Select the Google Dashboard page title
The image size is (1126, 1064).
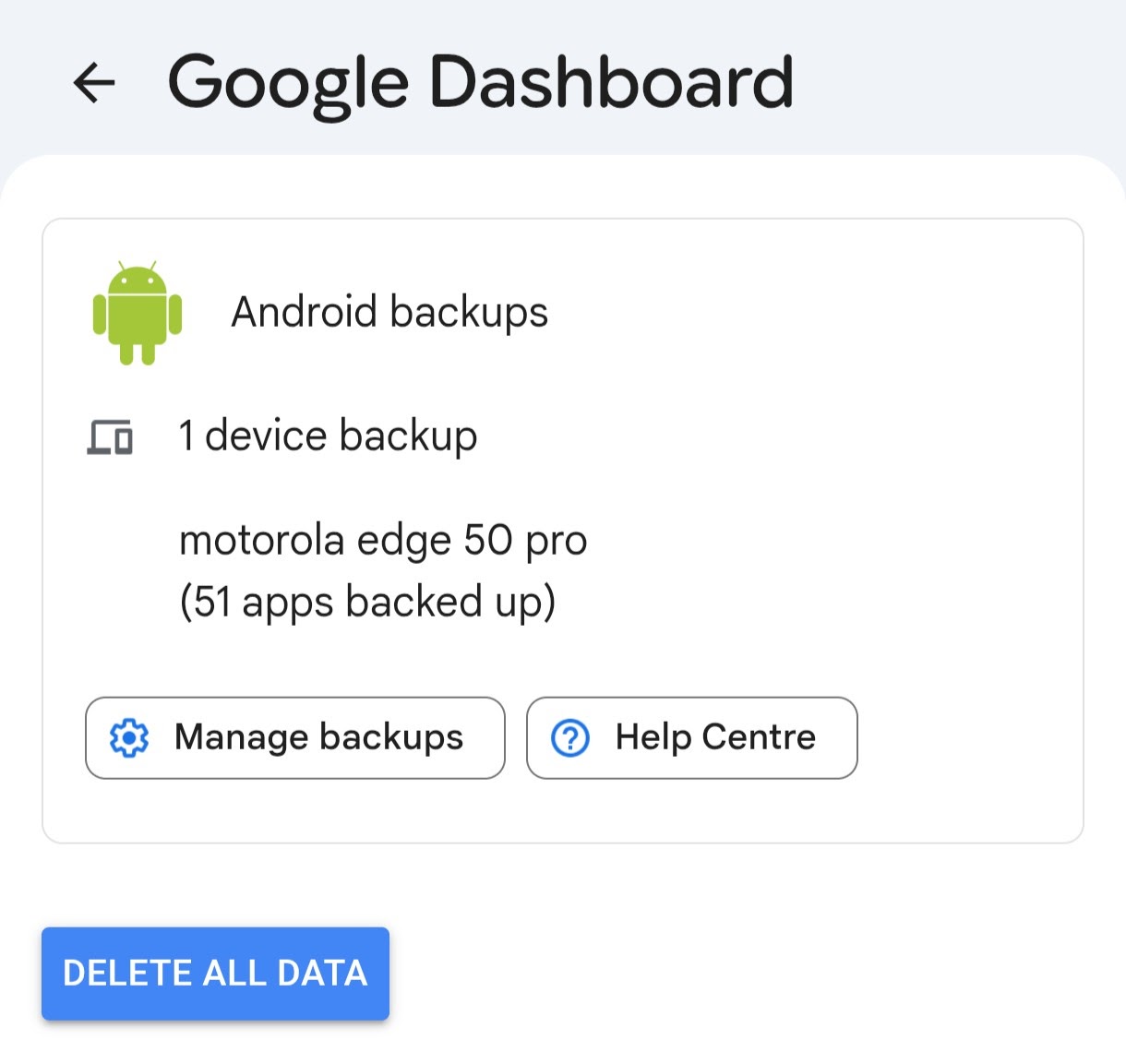pos(480,84)
